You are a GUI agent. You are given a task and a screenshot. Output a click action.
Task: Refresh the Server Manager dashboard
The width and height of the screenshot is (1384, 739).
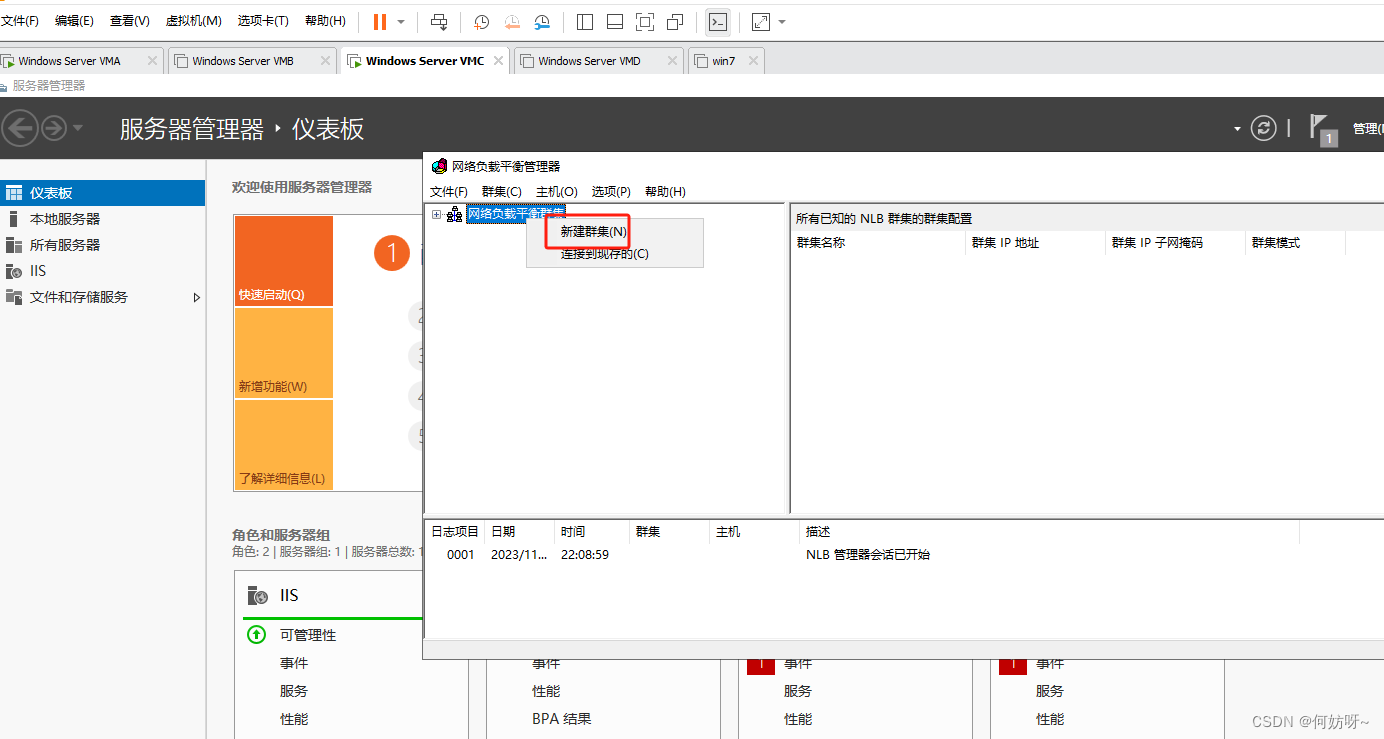tap(1264, 128)
